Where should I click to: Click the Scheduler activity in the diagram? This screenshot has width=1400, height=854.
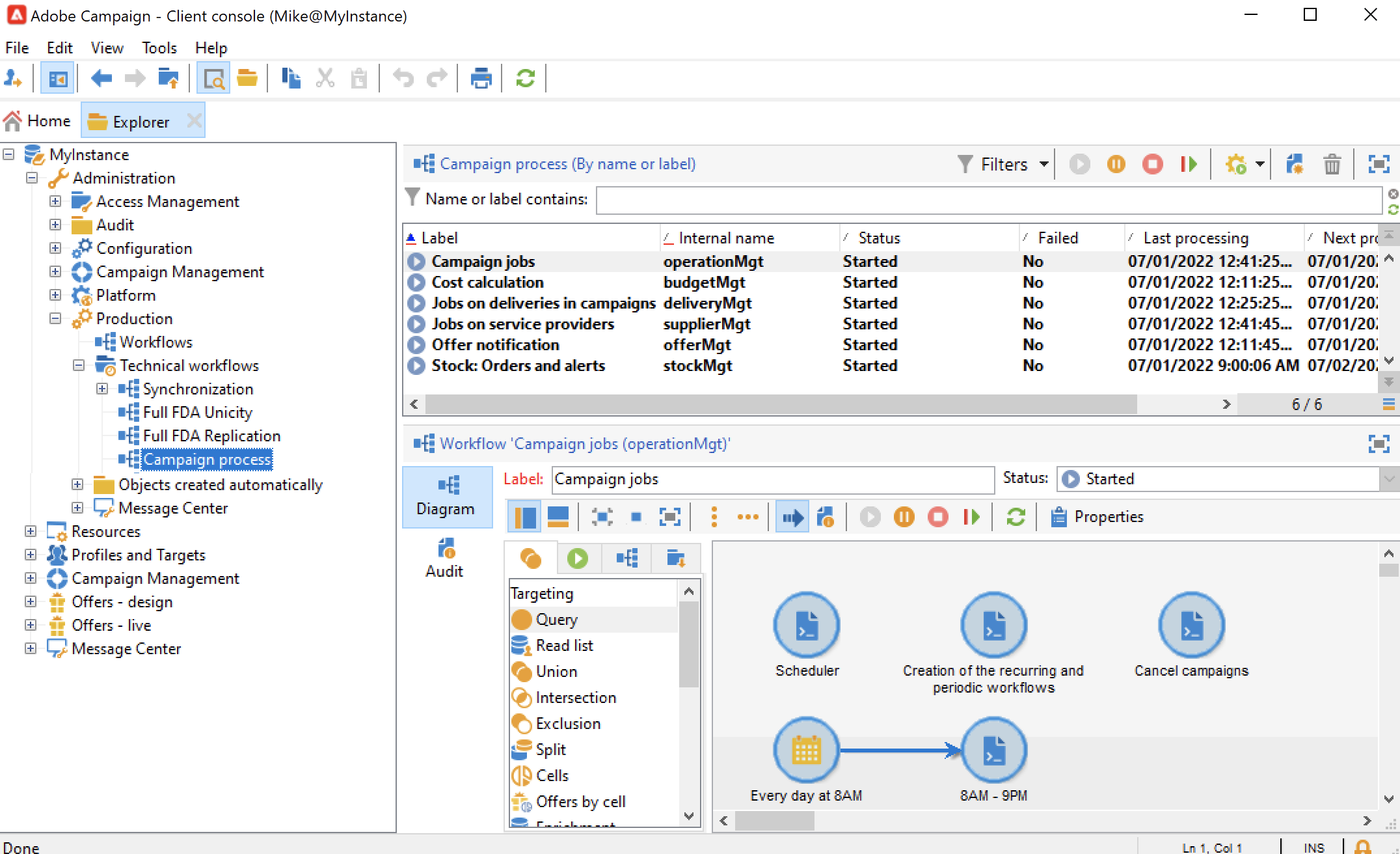pyautogui.click(x=806, y=626)
